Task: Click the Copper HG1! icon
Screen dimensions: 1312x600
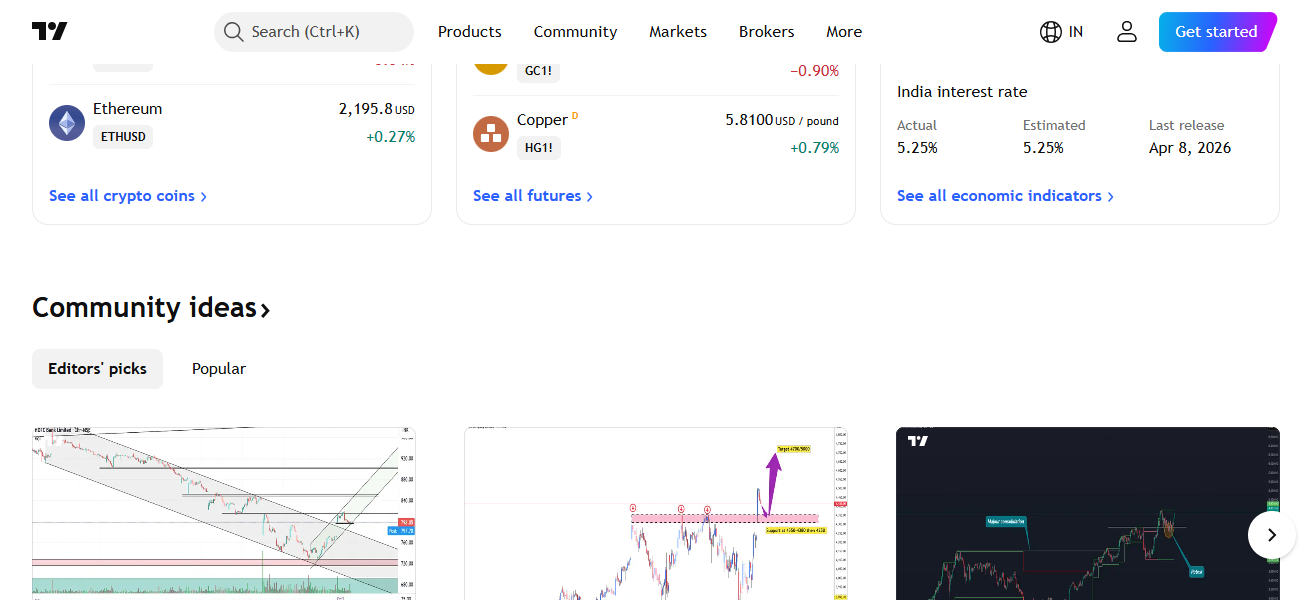Action: coord(490,133)
